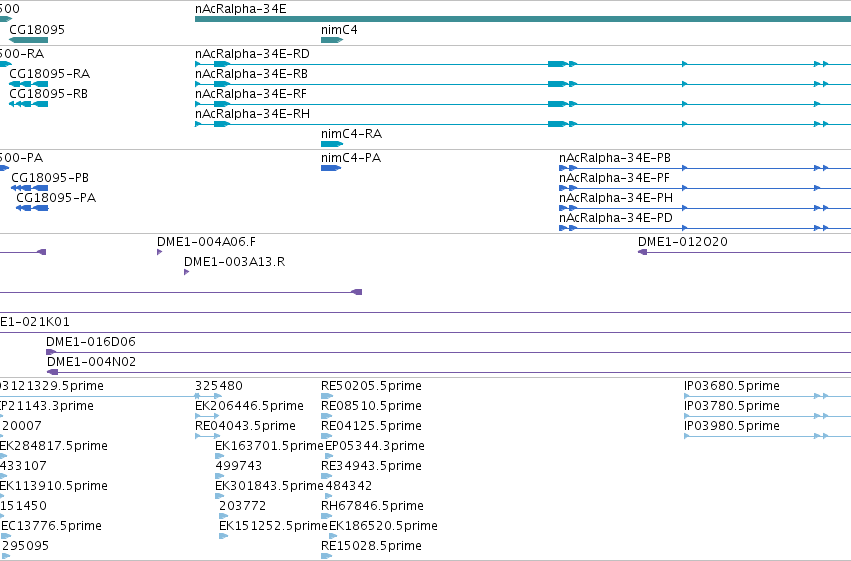The width and height of the screenshot is (851, 561).
Task: Click the nimC4-RA transcript glyph
Action: [x=332, y=144]
